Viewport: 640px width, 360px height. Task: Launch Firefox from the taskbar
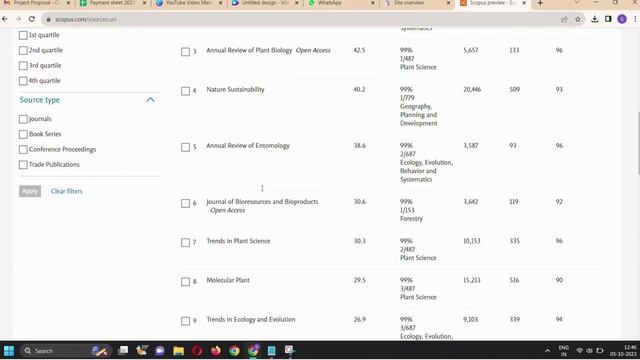[216, 351]
